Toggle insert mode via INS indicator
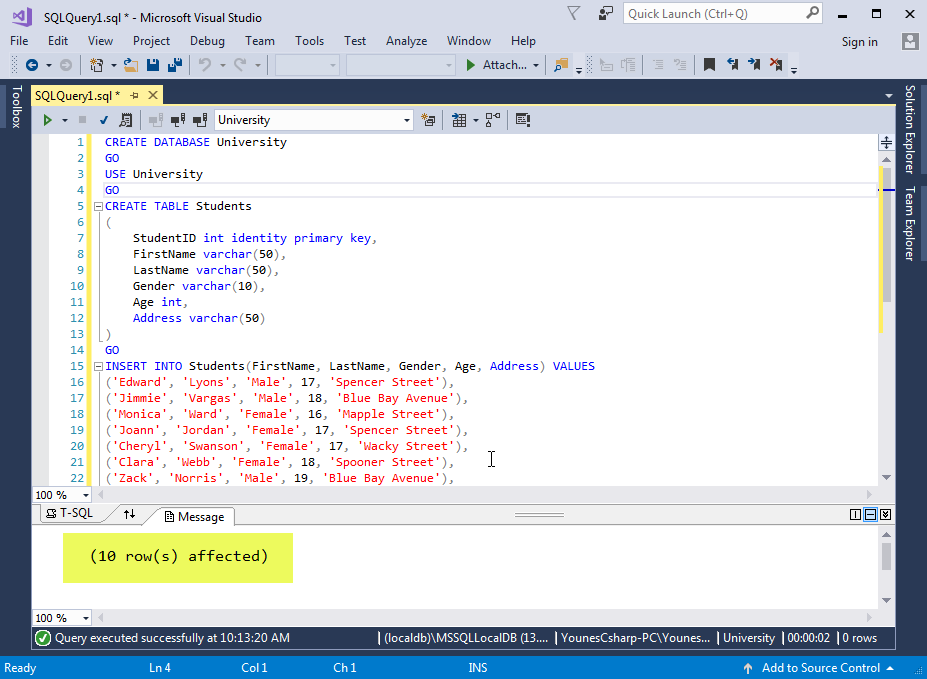This screenshot has width=927, height=679. (477, 668)
